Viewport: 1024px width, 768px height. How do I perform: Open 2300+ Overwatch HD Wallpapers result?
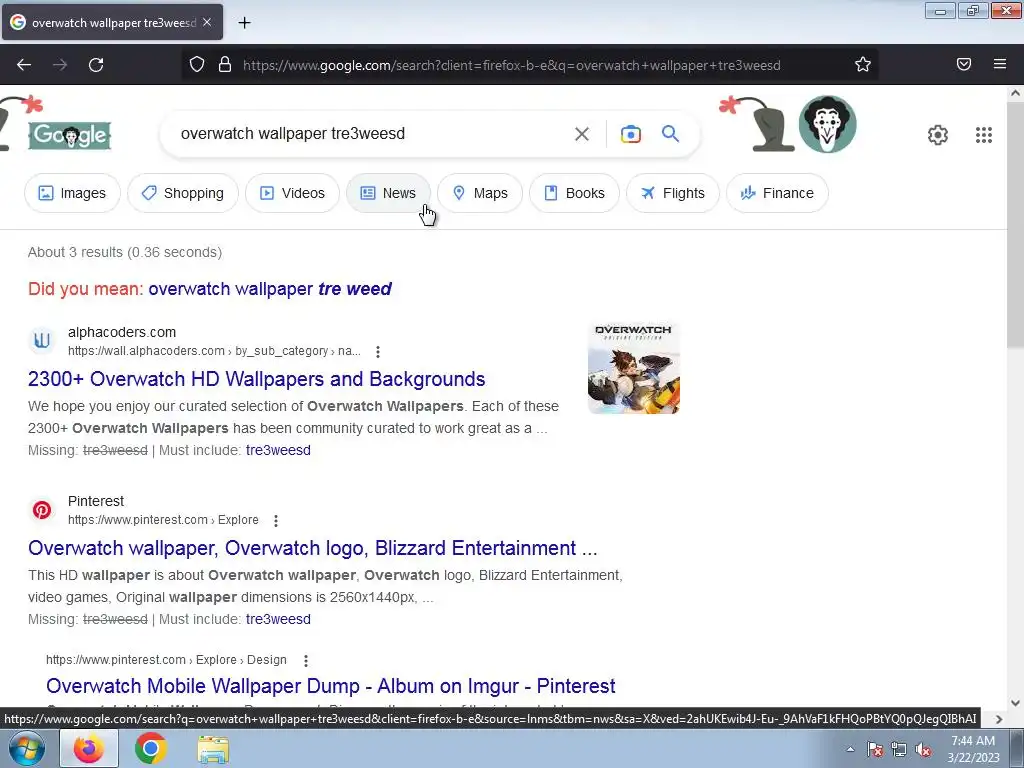[257, 379]
